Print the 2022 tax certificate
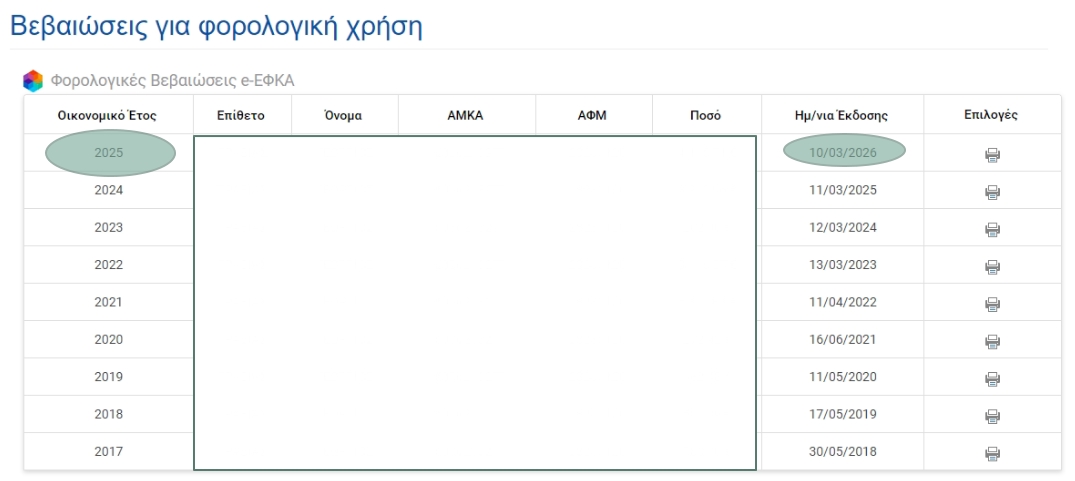Screen dimensions: 1075x481 (992, 267)
